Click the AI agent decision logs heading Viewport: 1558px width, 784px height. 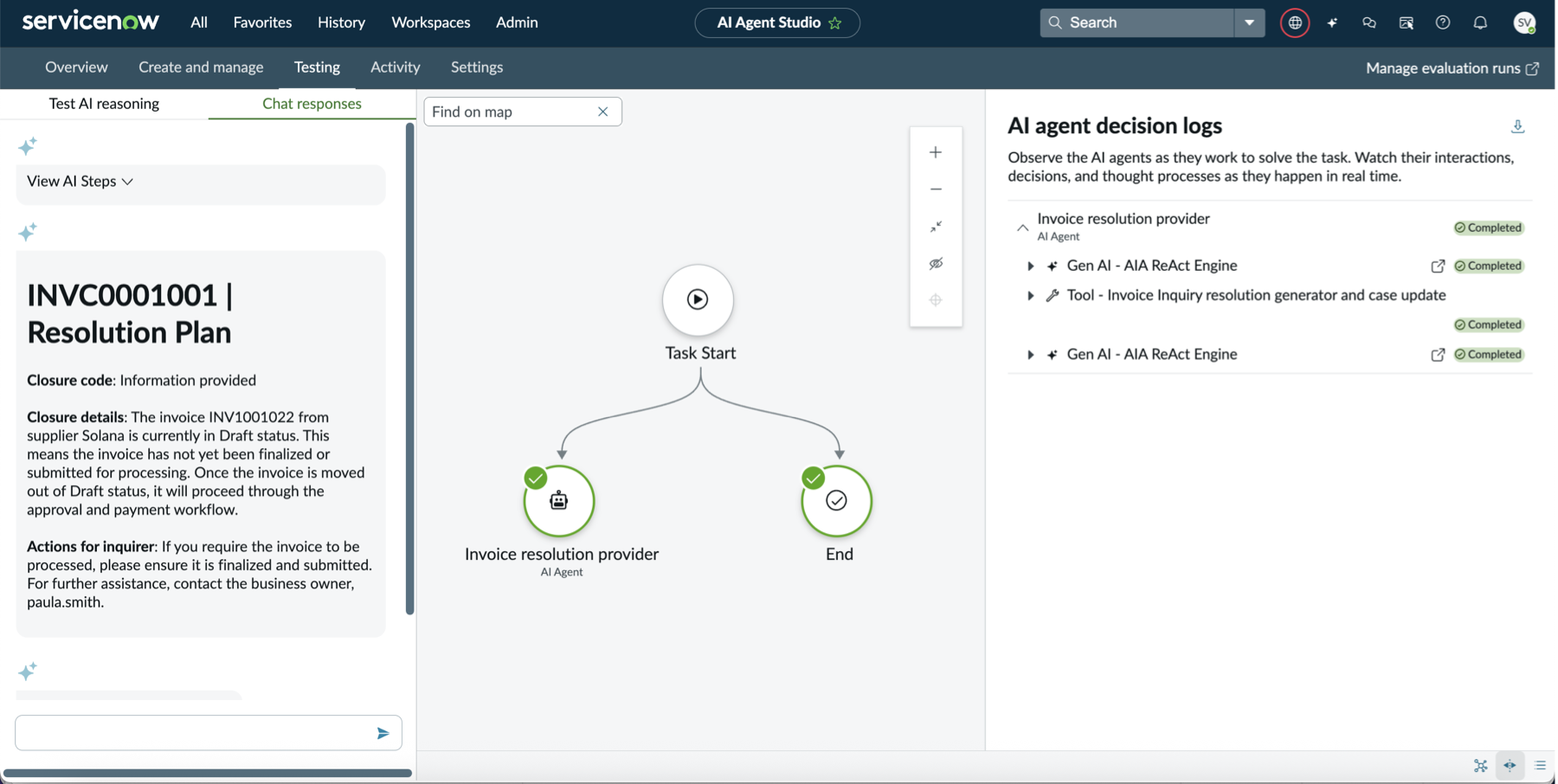[x=1115, y=126]
